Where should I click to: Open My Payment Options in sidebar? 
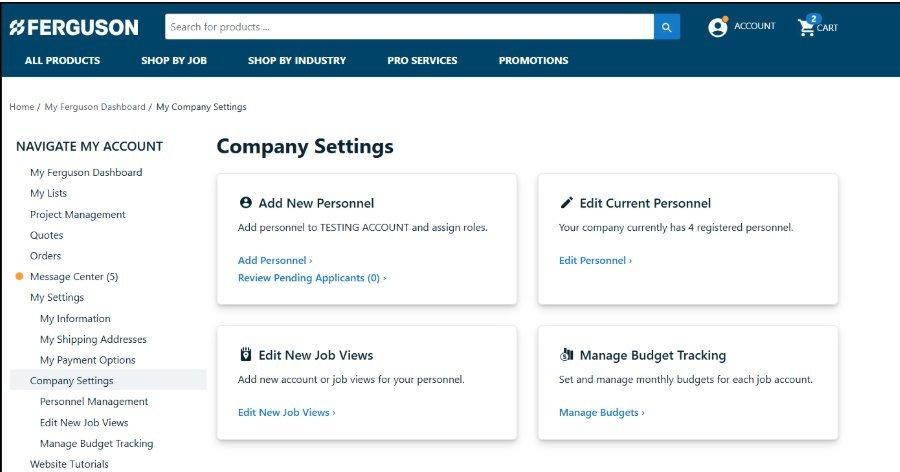pyautogui.click(x=88, y=360)
